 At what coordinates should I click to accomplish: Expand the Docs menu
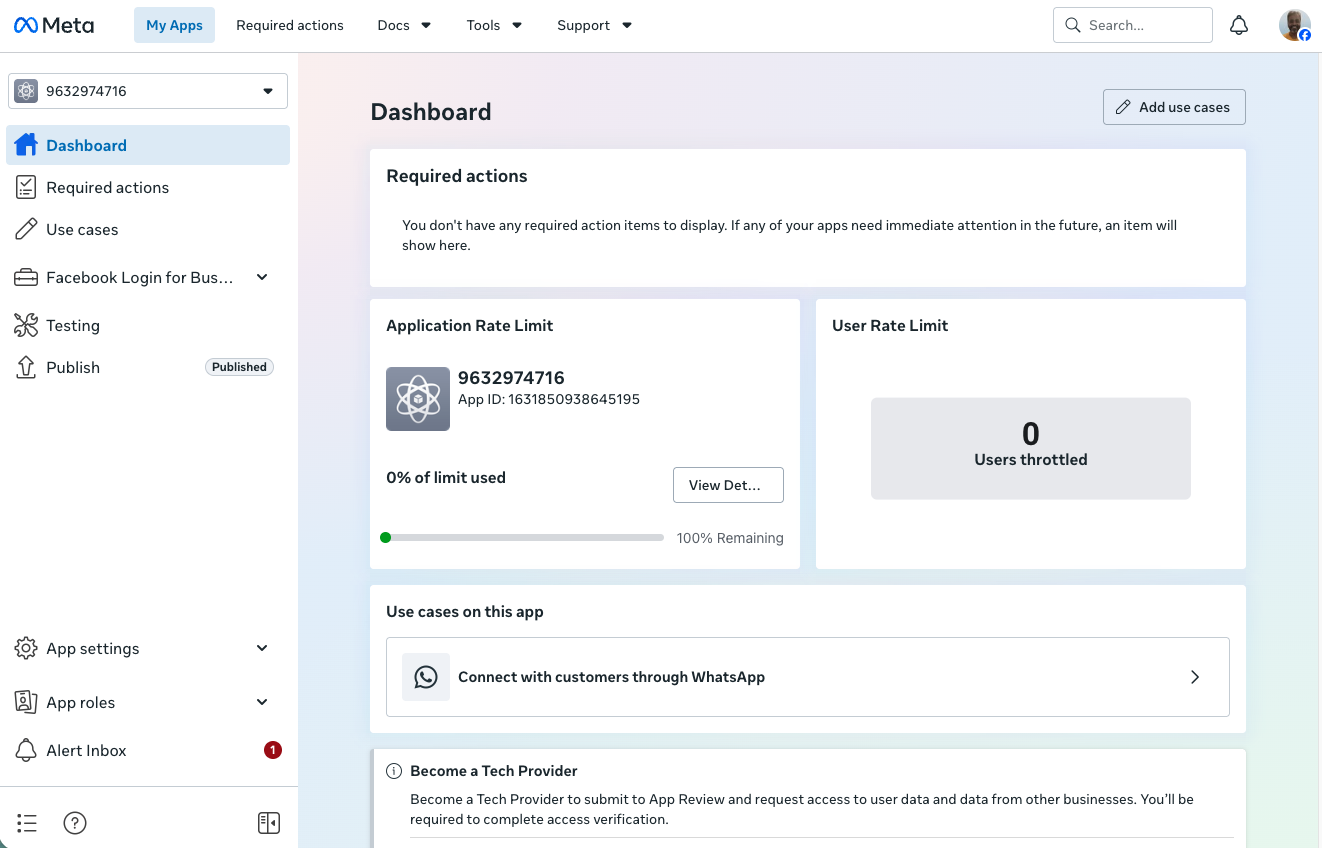(404, 25)
